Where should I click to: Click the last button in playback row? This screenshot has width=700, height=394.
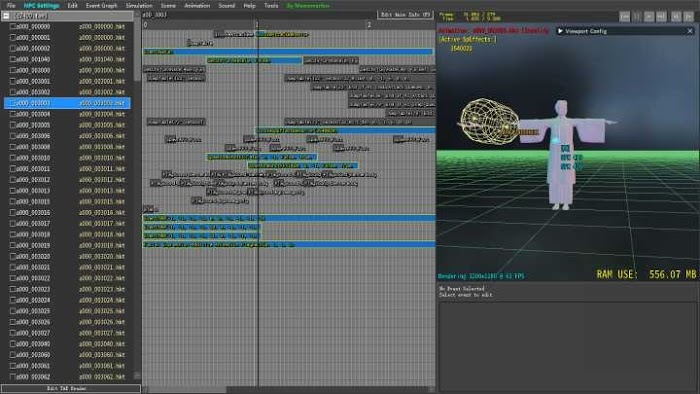coord(689,17)
